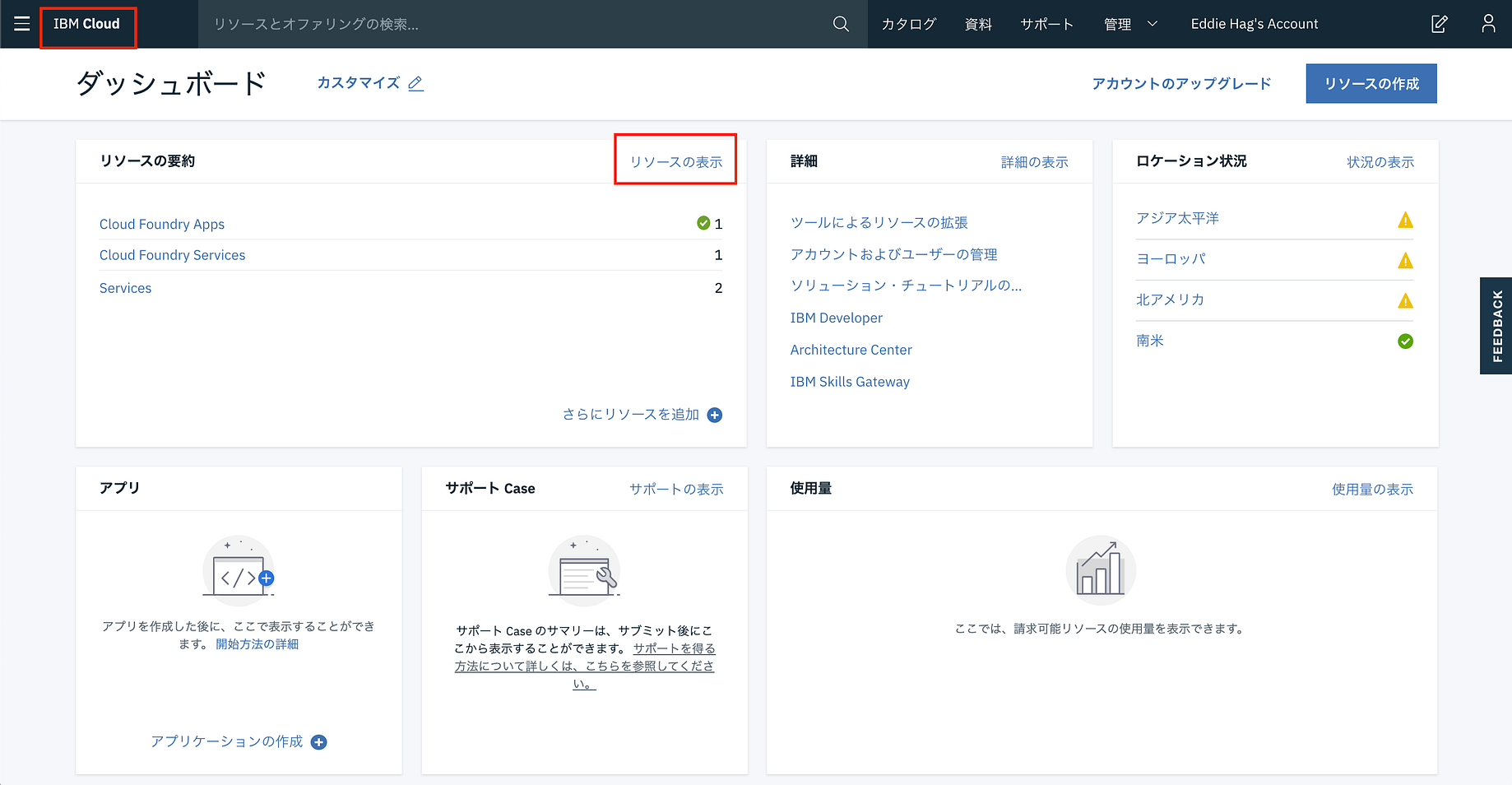Image resolution: width=1512 pixels, height=785 pixels.
Task: Open 使用量の表示 link
Action: click(x=1373, y=489)
